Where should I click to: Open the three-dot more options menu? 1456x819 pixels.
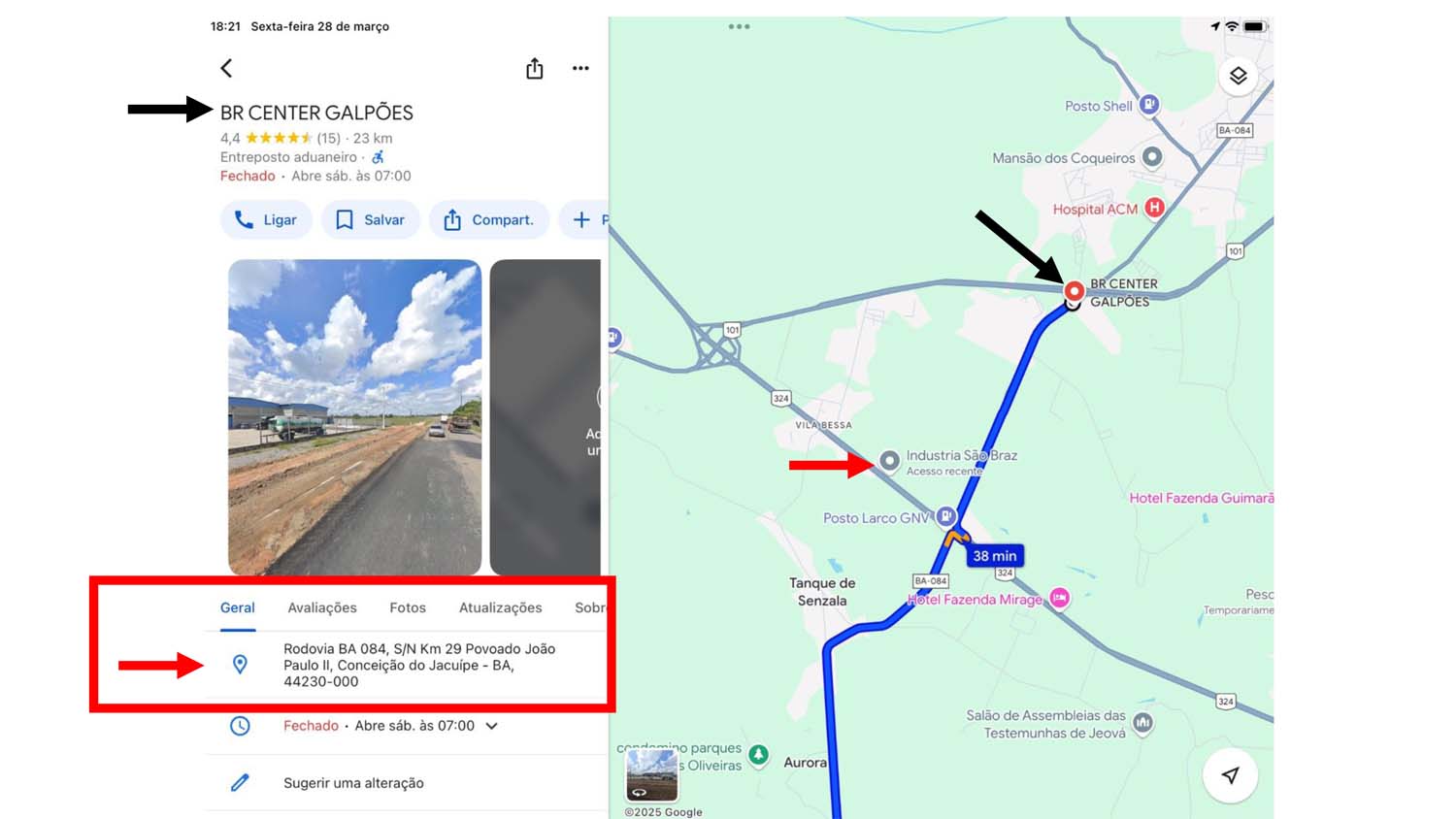pyautogui.click(x=580, y=68)
